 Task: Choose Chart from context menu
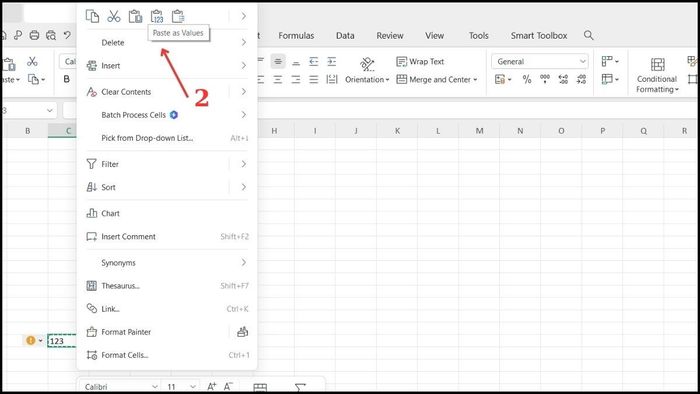(167, 213)
